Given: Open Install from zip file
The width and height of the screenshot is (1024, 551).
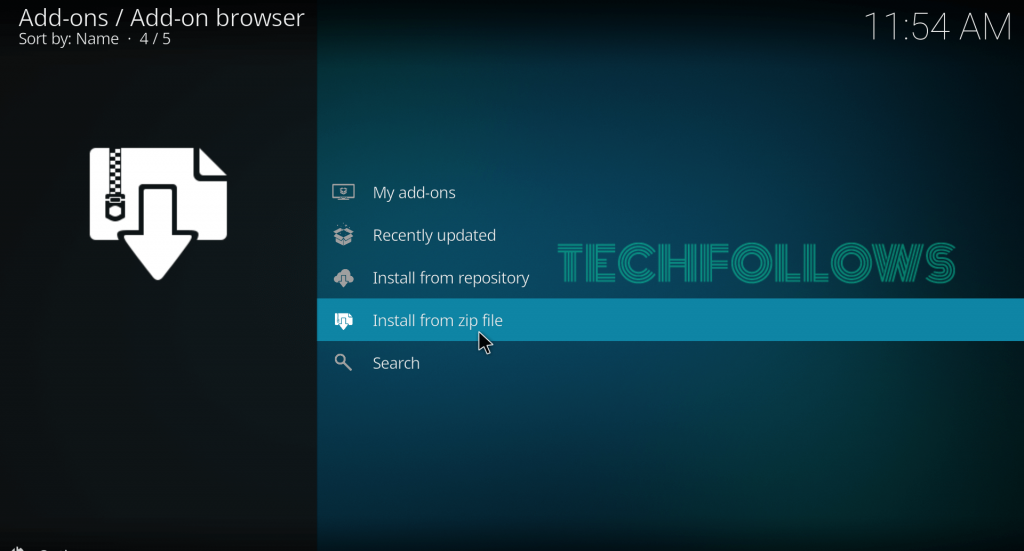Looking at the screenshot, I should [670, 320].
